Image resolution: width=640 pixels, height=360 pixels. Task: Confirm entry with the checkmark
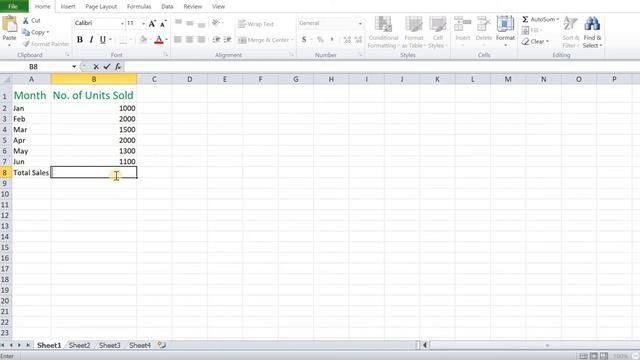tap(107, 67)
